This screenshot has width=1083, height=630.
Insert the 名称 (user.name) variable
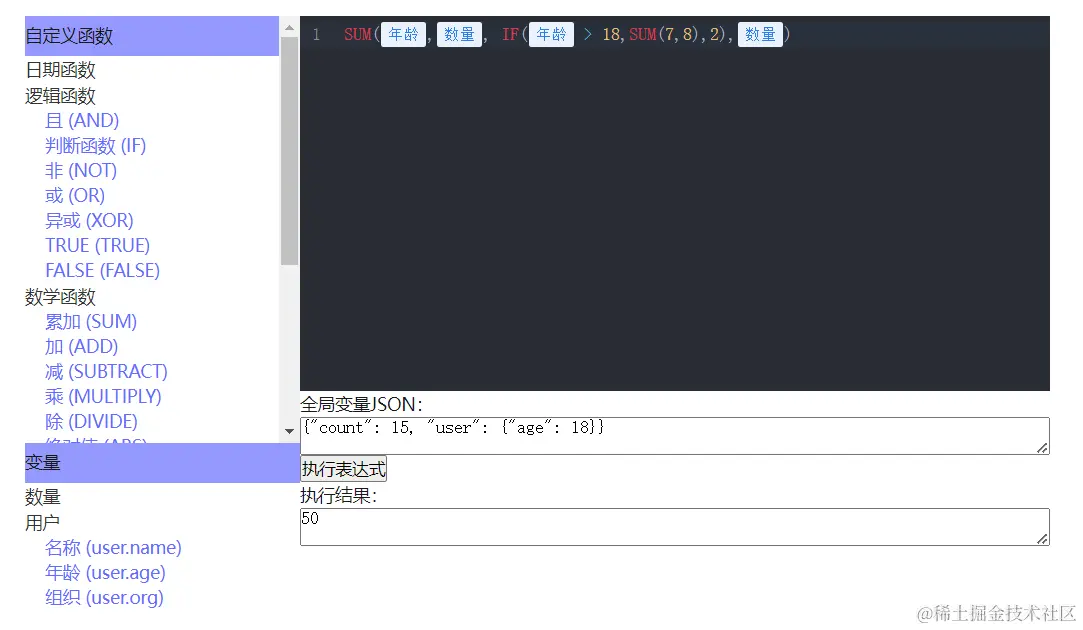113,548
